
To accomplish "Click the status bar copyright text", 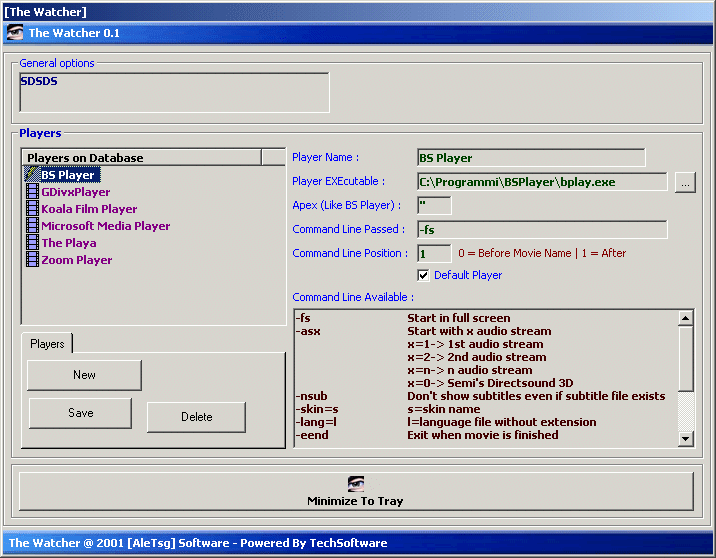I will pos(198,543).
